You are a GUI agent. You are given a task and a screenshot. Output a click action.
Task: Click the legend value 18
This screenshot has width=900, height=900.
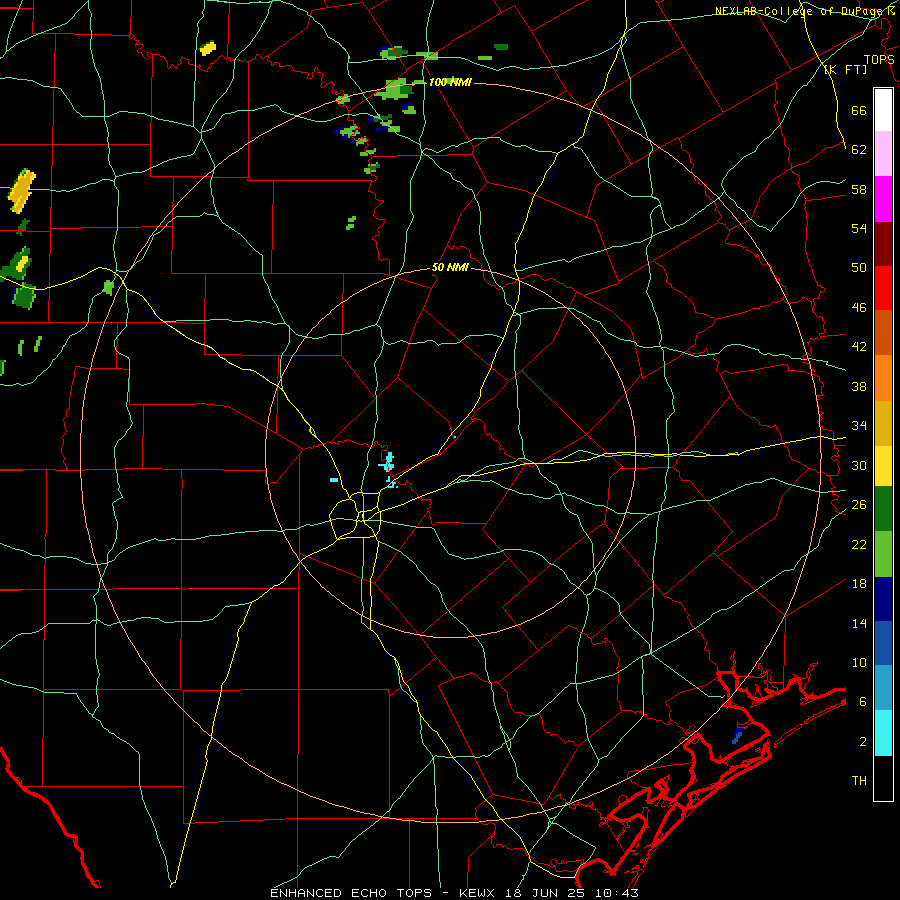click(x=859, y=584)
